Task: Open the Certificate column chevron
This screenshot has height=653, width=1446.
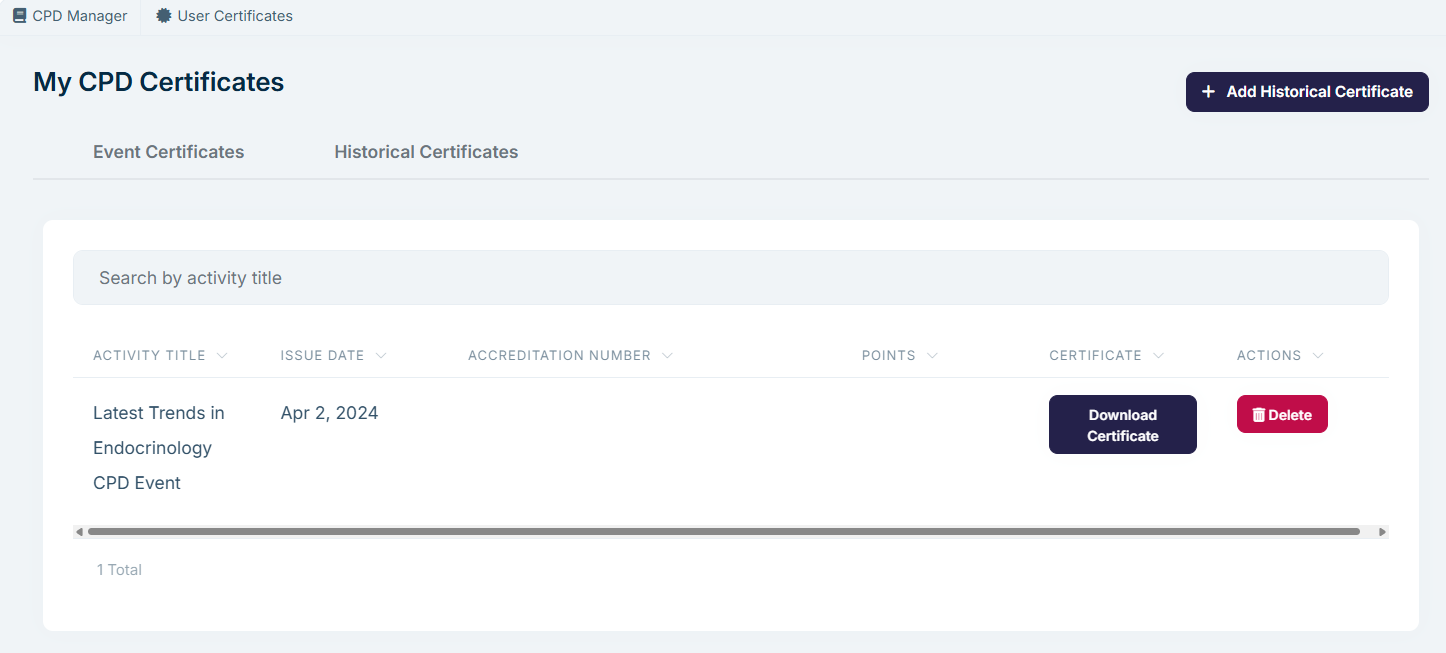Action: tap(1158, 356)
